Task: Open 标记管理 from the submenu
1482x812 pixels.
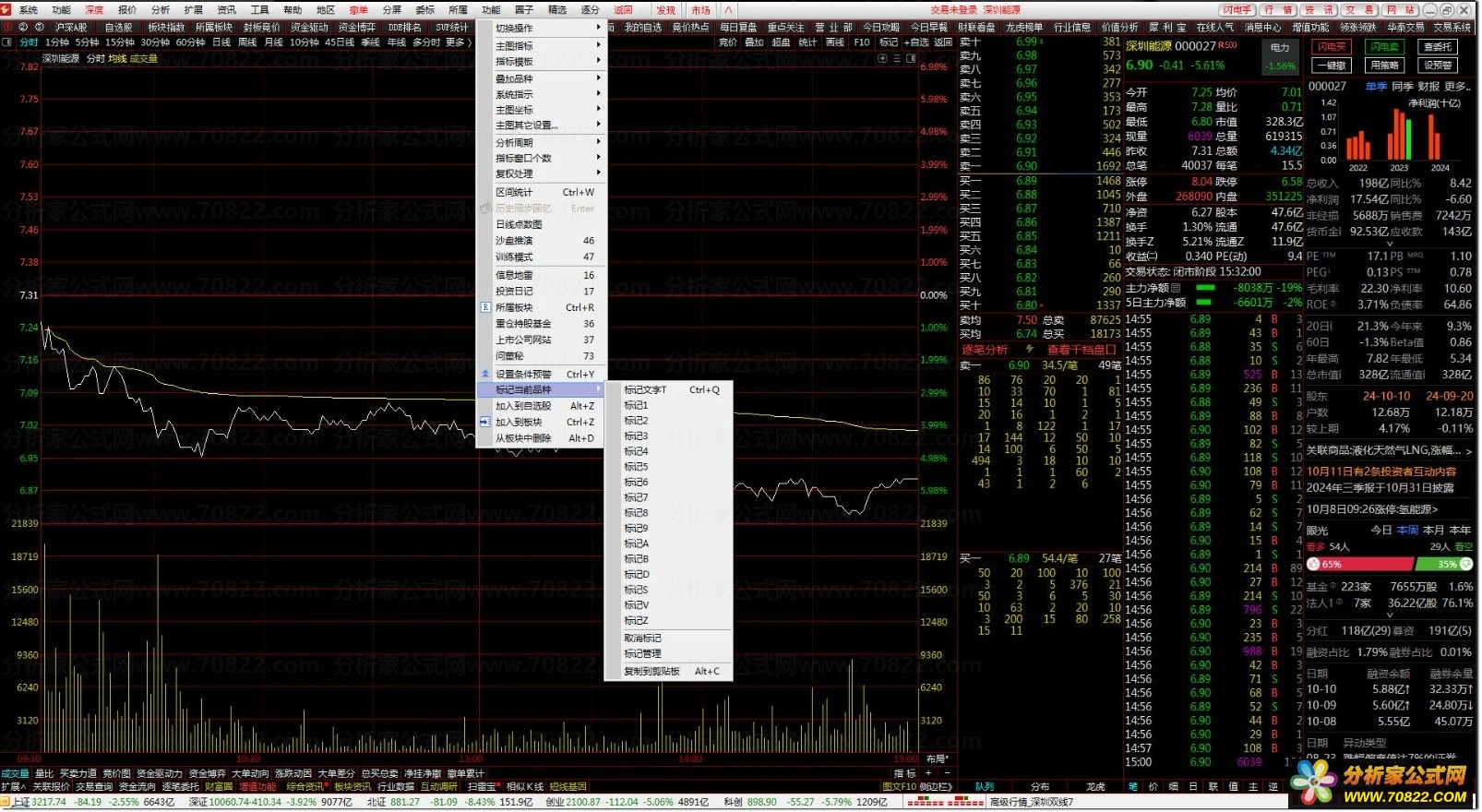Action: 668,653
